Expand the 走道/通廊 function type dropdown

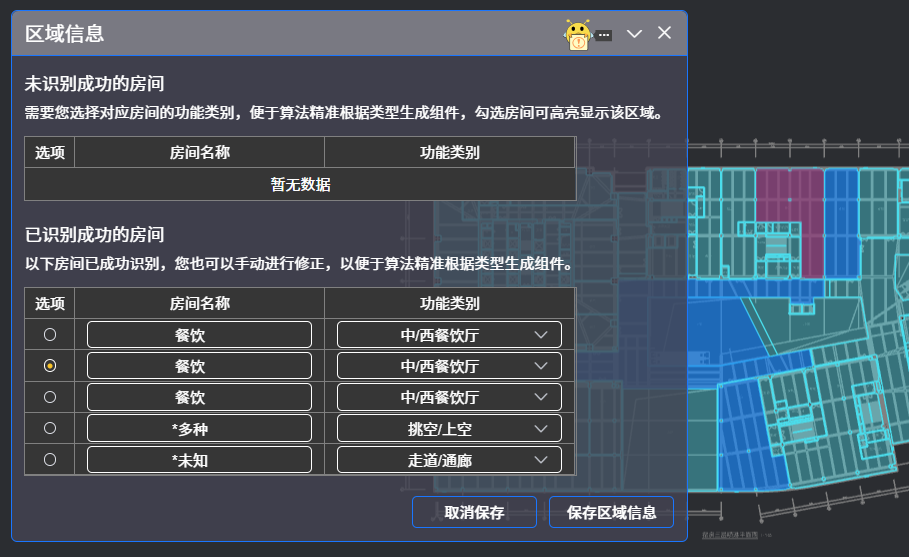(449, 459)
